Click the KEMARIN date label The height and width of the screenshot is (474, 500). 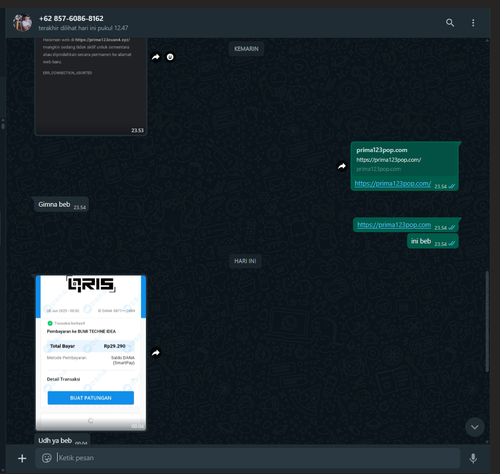[246, 49]
